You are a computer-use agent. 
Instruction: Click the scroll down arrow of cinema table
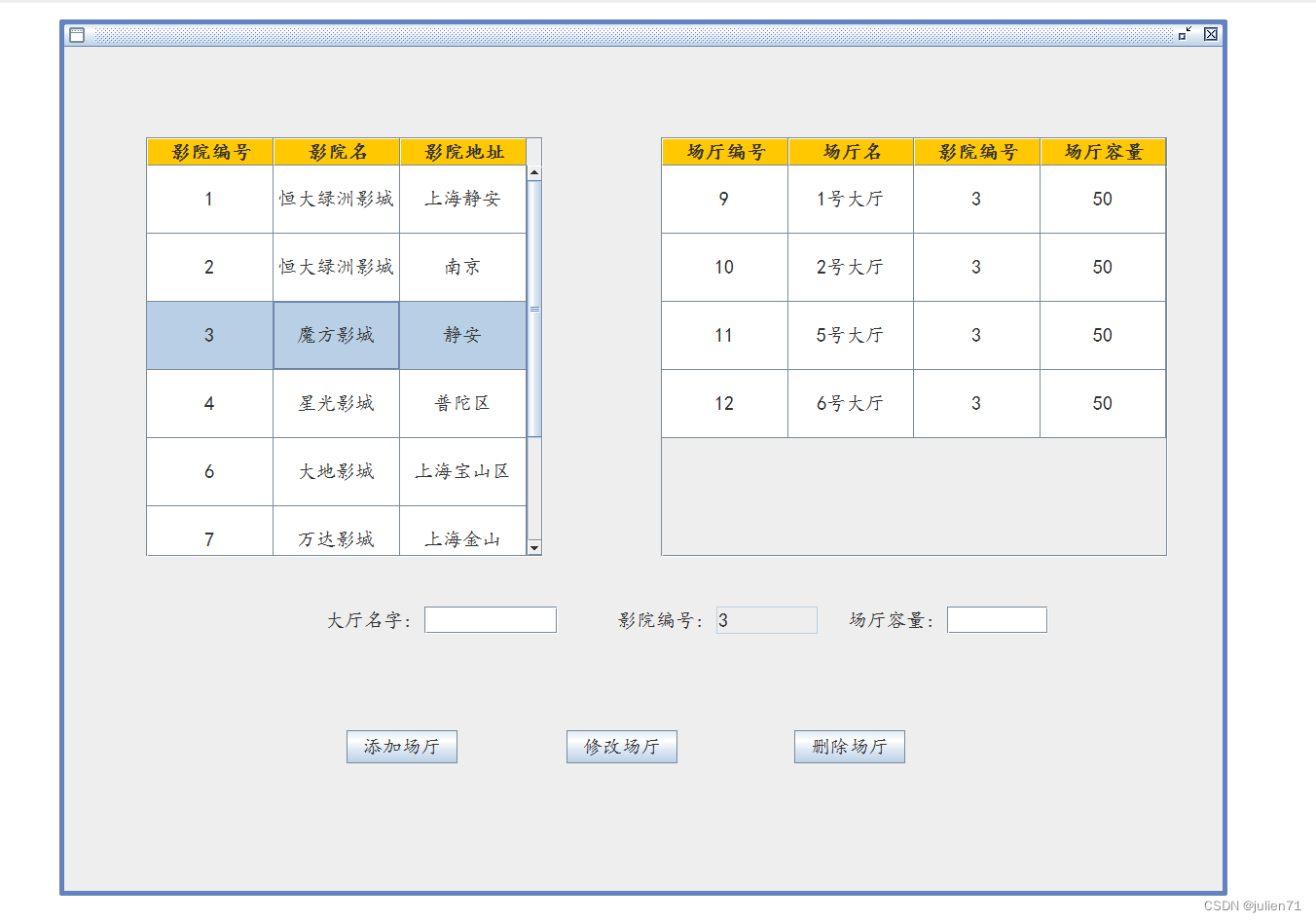533,547
